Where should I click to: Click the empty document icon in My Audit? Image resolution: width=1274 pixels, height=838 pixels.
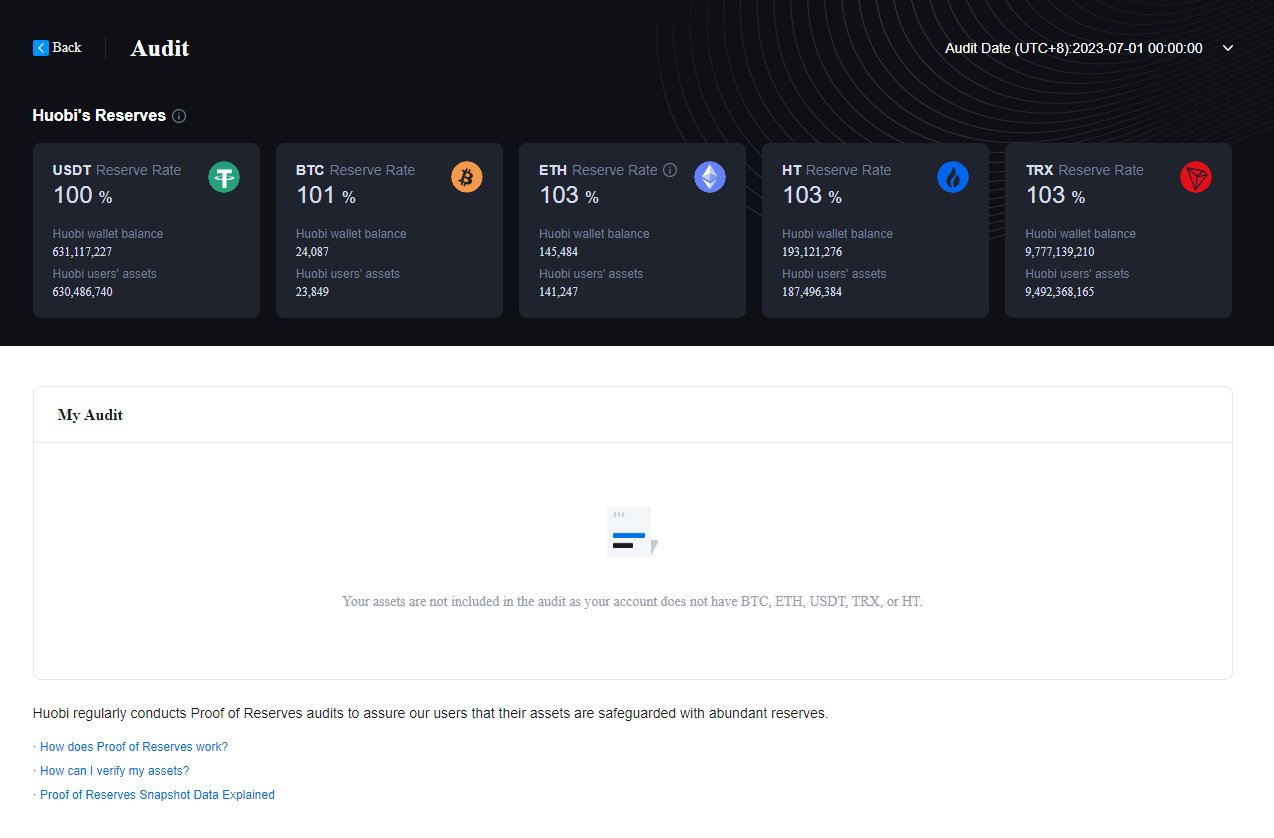(633, 531)
